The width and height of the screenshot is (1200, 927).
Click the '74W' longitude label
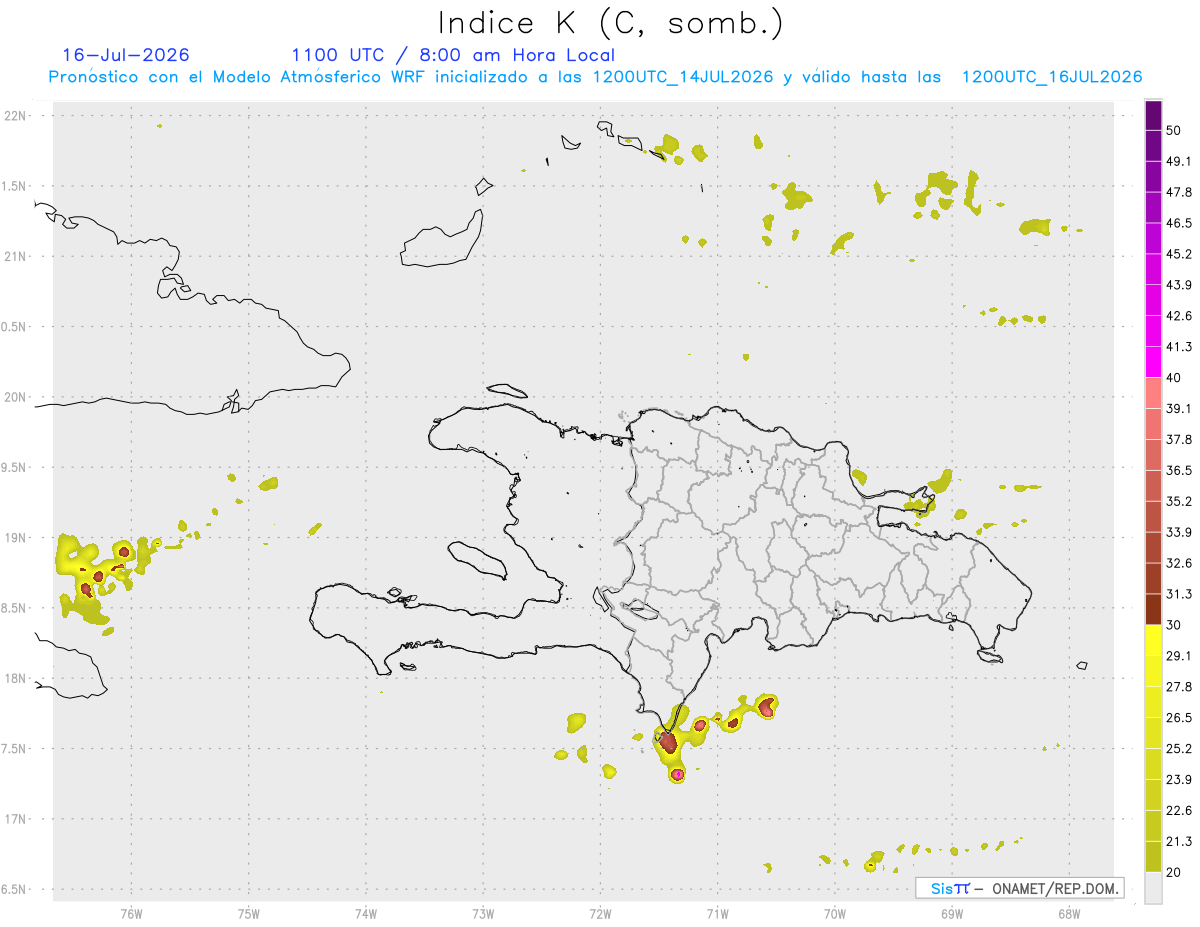click(x=365, y=914)
